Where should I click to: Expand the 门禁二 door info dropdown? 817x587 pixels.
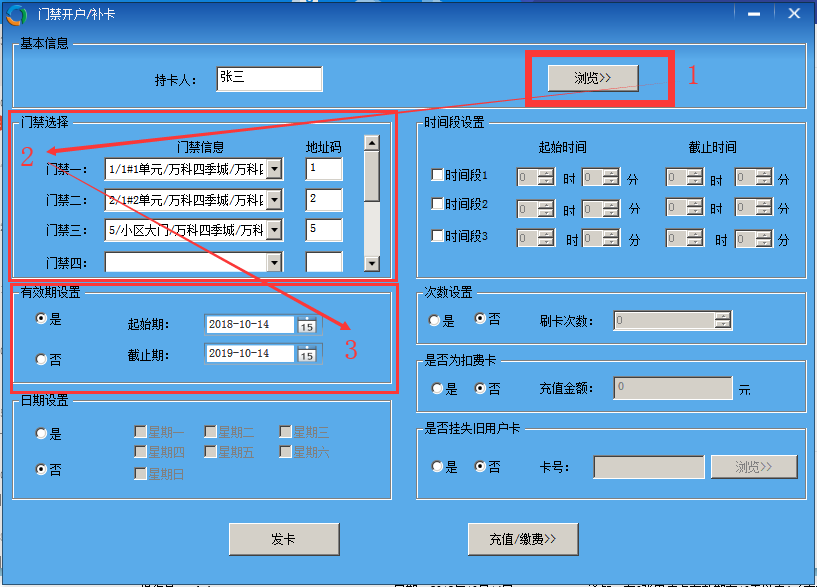[274, 201]
